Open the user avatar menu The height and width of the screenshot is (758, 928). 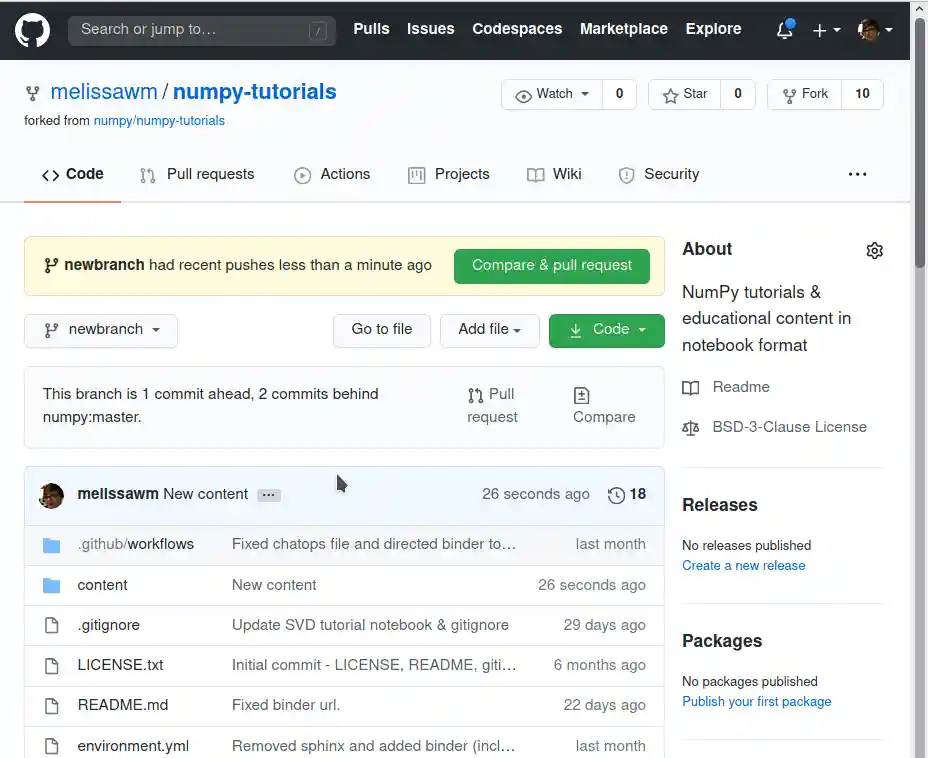(x=874, y=30)
